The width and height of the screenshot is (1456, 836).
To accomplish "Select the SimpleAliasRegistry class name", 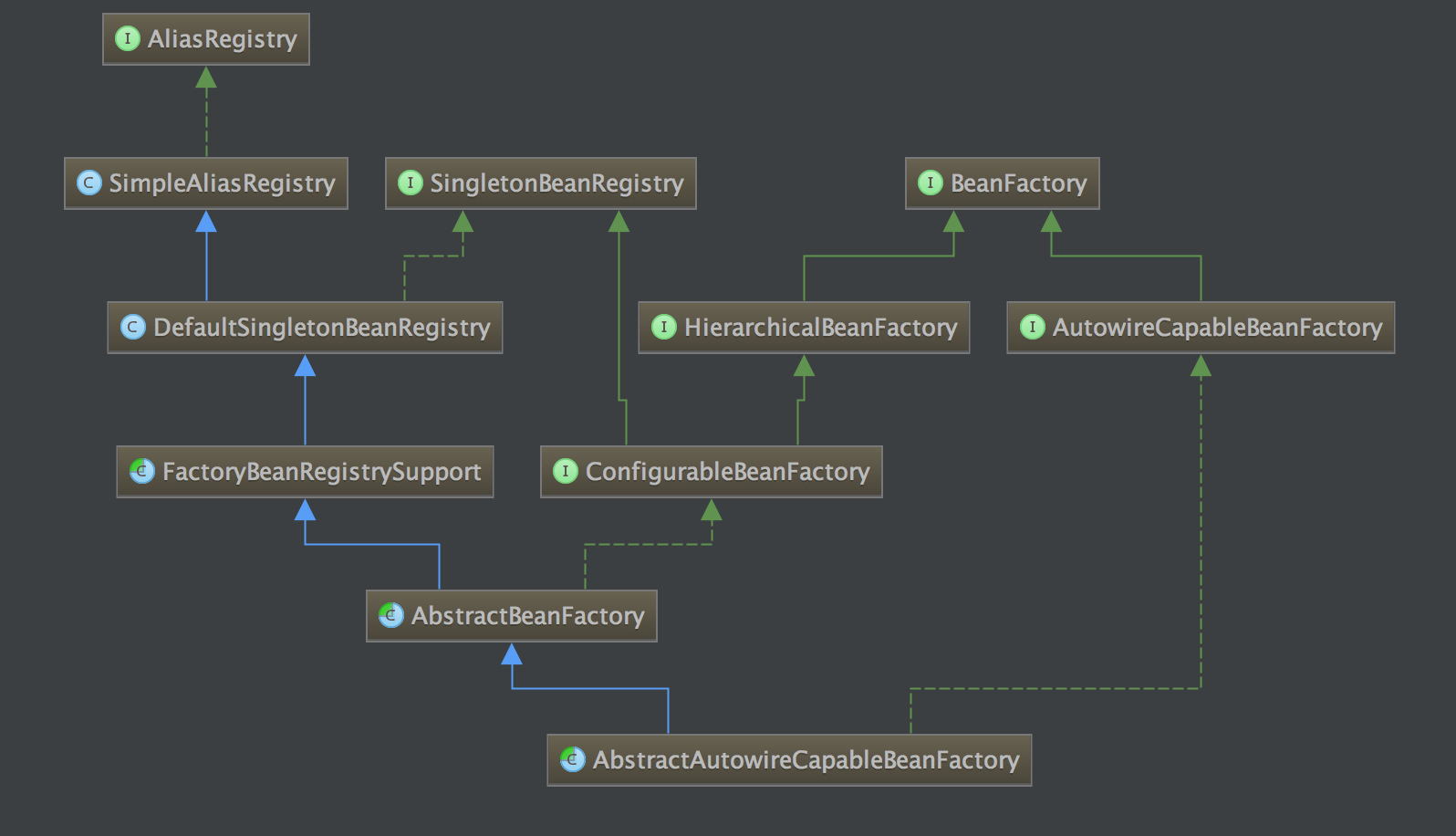I will (222, 183).
